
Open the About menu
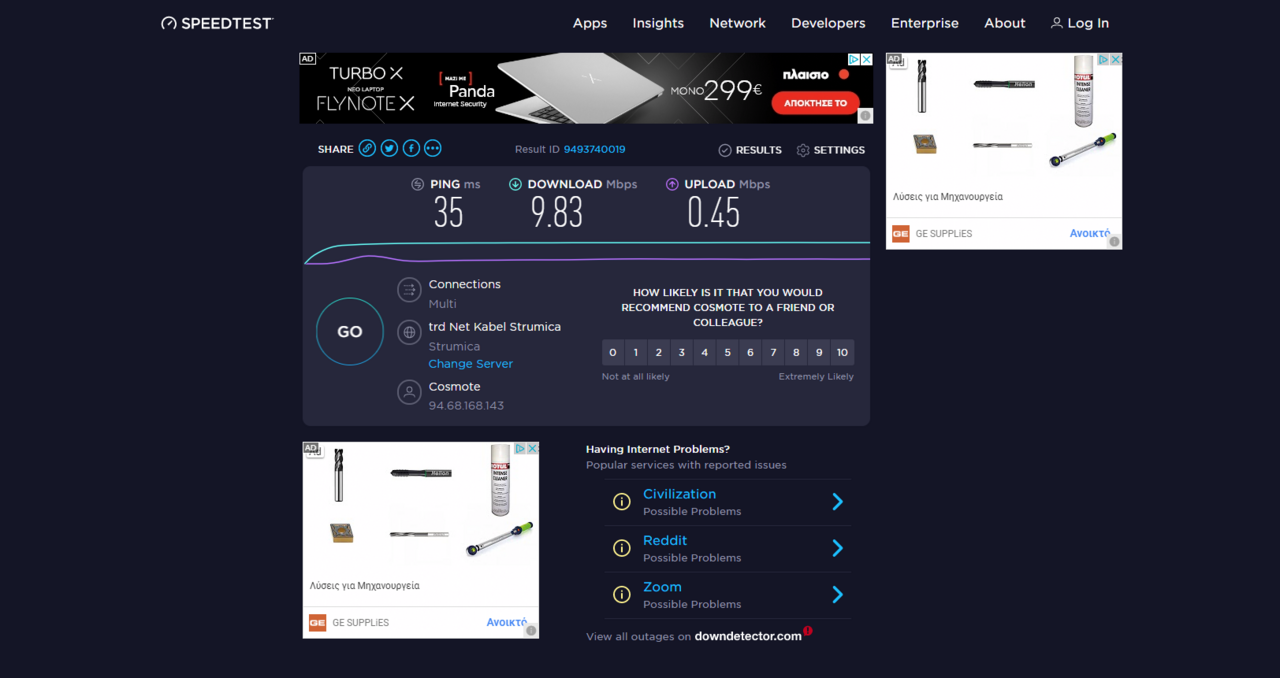[x=1005, y=23]
